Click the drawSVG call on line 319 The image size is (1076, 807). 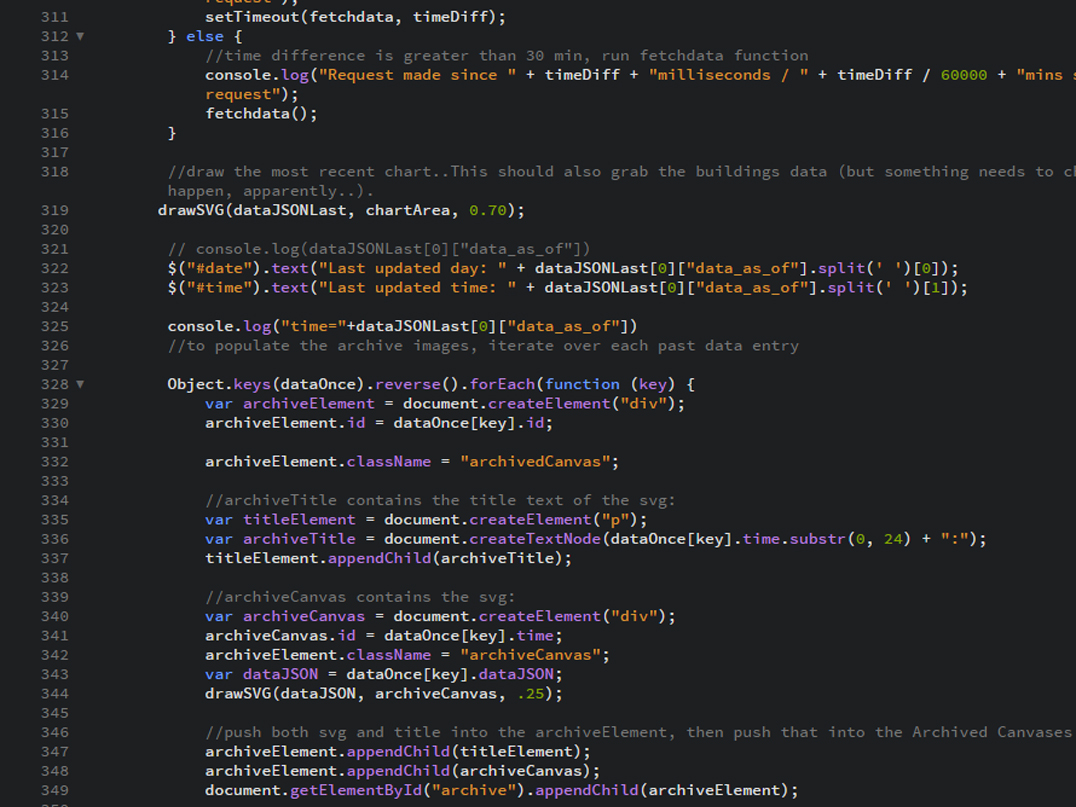click(x=191, y=210)
